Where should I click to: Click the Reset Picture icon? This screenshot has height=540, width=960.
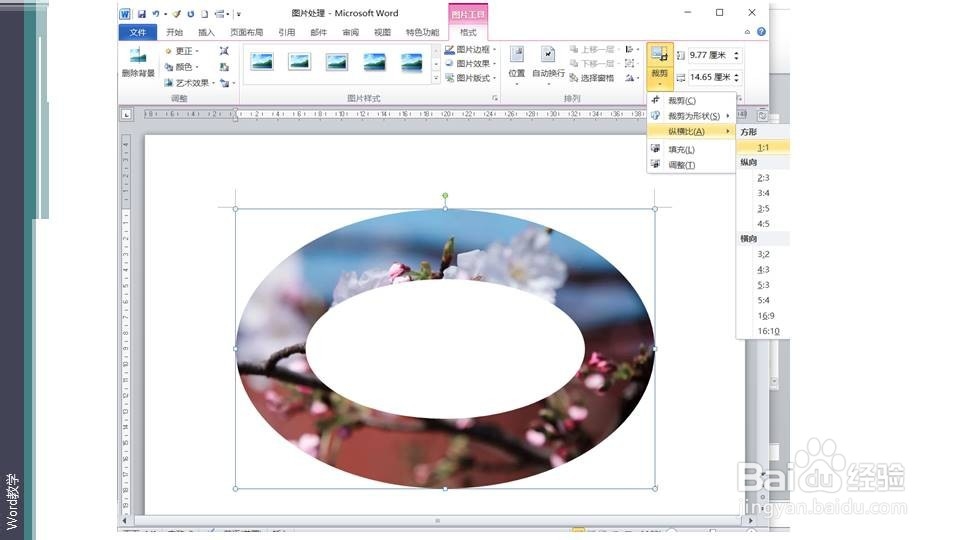(x=225, y=83)
